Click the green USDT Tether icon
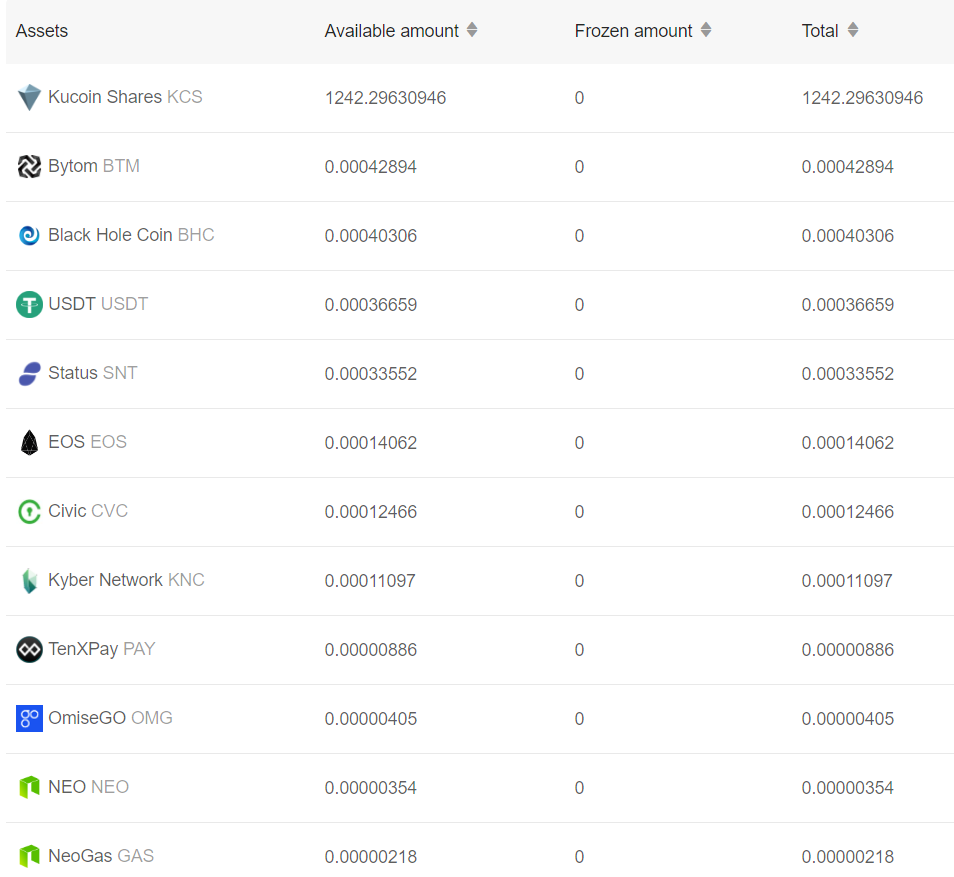The image size is (954, 877). pyautogui.click(x=29, y=304)
